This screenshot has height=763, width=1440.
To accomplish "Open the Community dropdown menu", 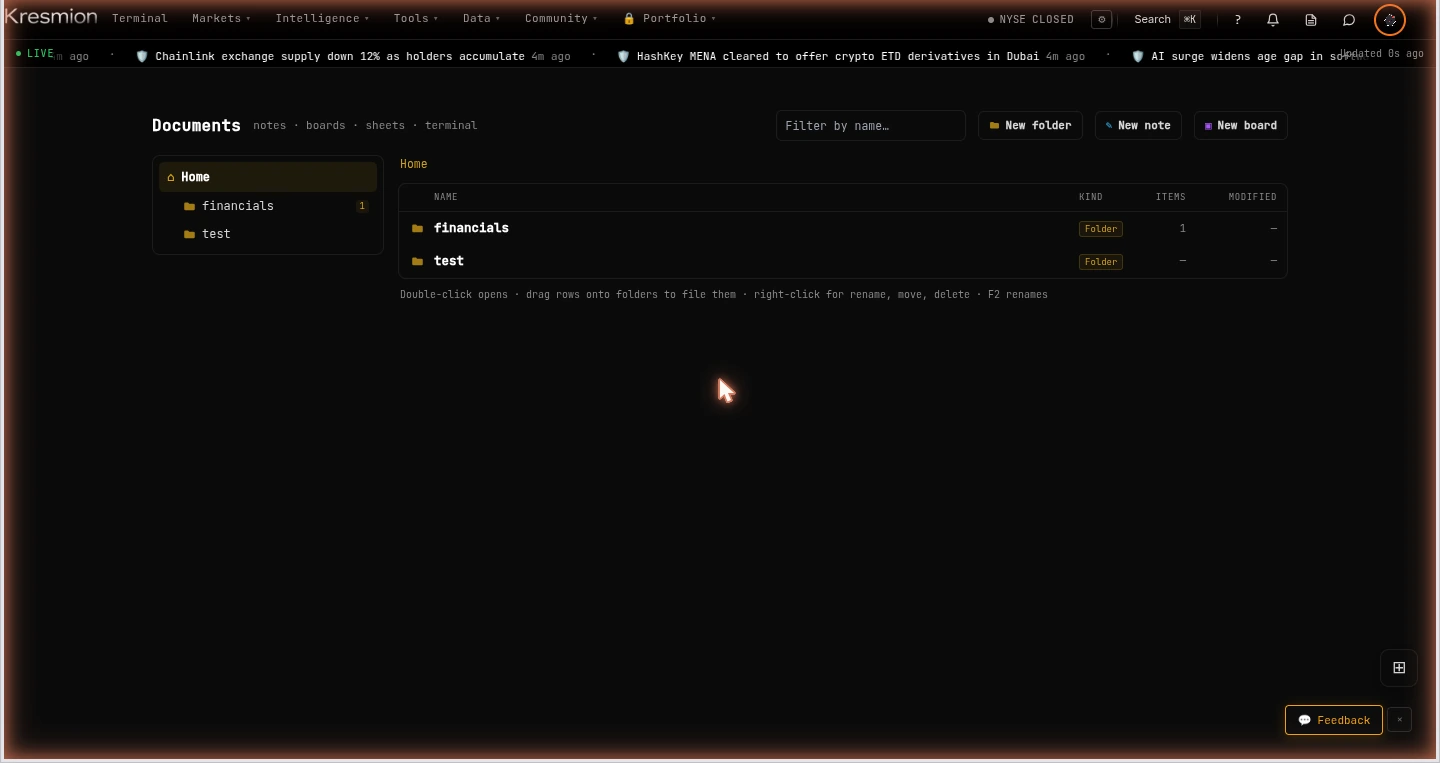I will [x=561, y=18].
